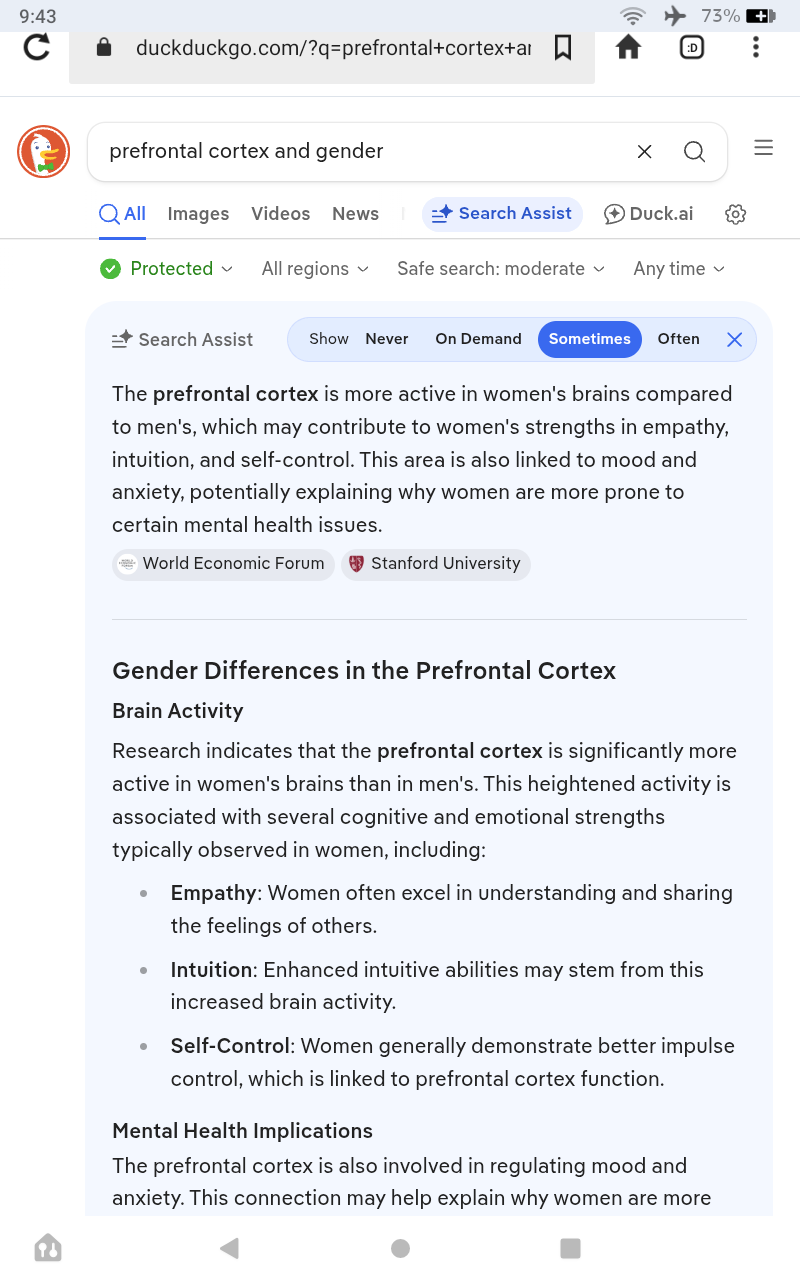
Task: Click the magnifying glass search icon
Action: (694, 152)
